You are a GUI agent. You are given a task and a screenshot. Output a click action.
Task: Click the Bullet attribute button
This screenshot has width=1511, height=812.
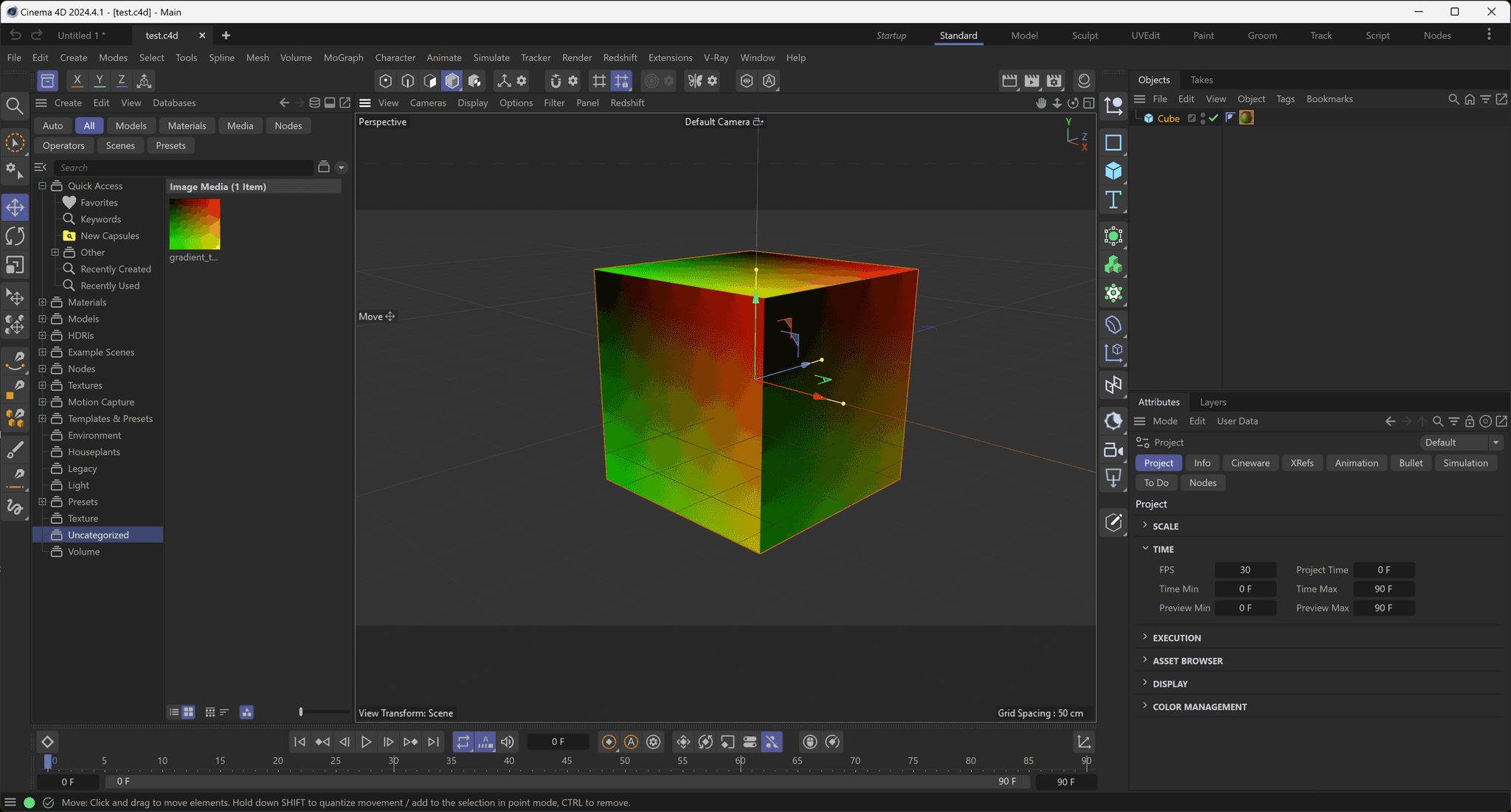[1411, 463]
